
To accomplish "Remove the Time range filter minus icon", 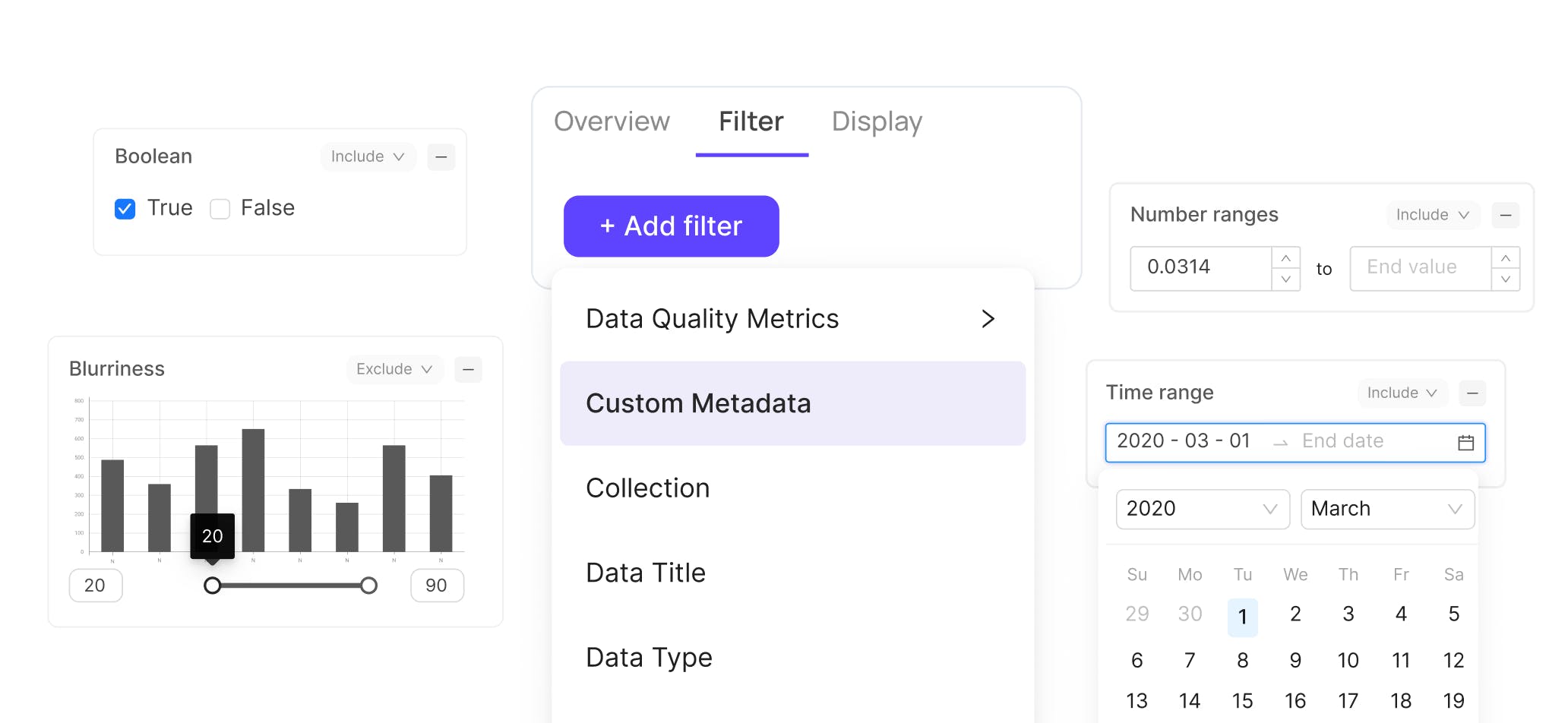I will coord(1472,393).
